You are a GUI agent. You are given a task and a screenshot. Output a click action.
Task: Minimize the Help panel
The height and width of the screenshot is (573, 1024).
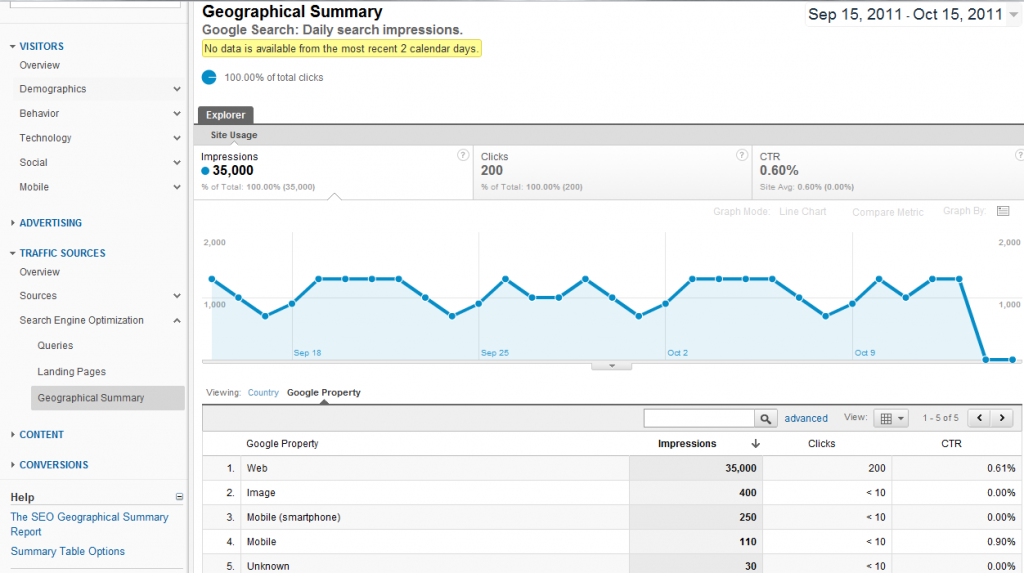coord(179,497)
